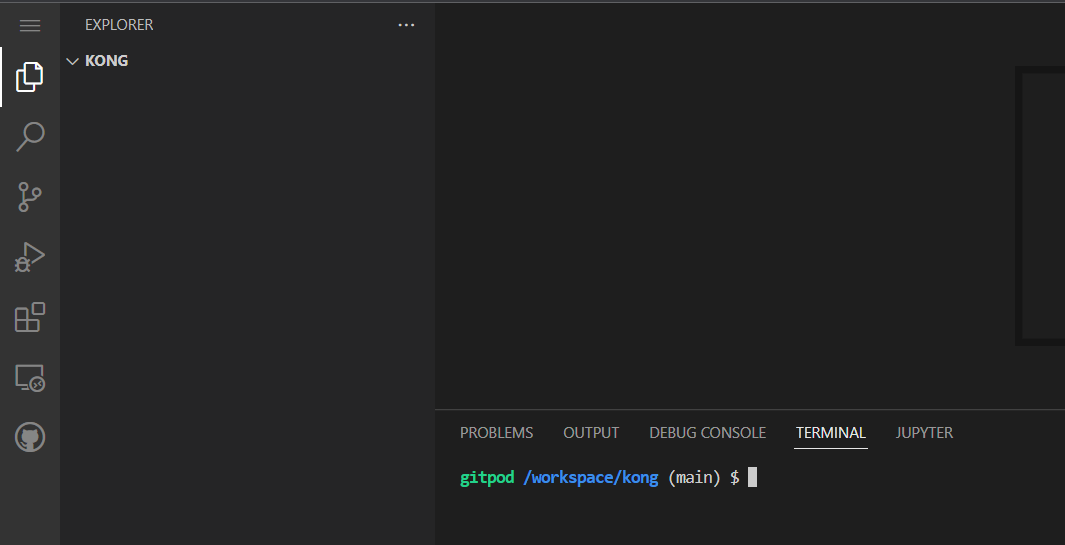The height and width of the screenshot is (545, 1065).
Task: Open the hamburger application menu
Action: (x=30, y=25)
